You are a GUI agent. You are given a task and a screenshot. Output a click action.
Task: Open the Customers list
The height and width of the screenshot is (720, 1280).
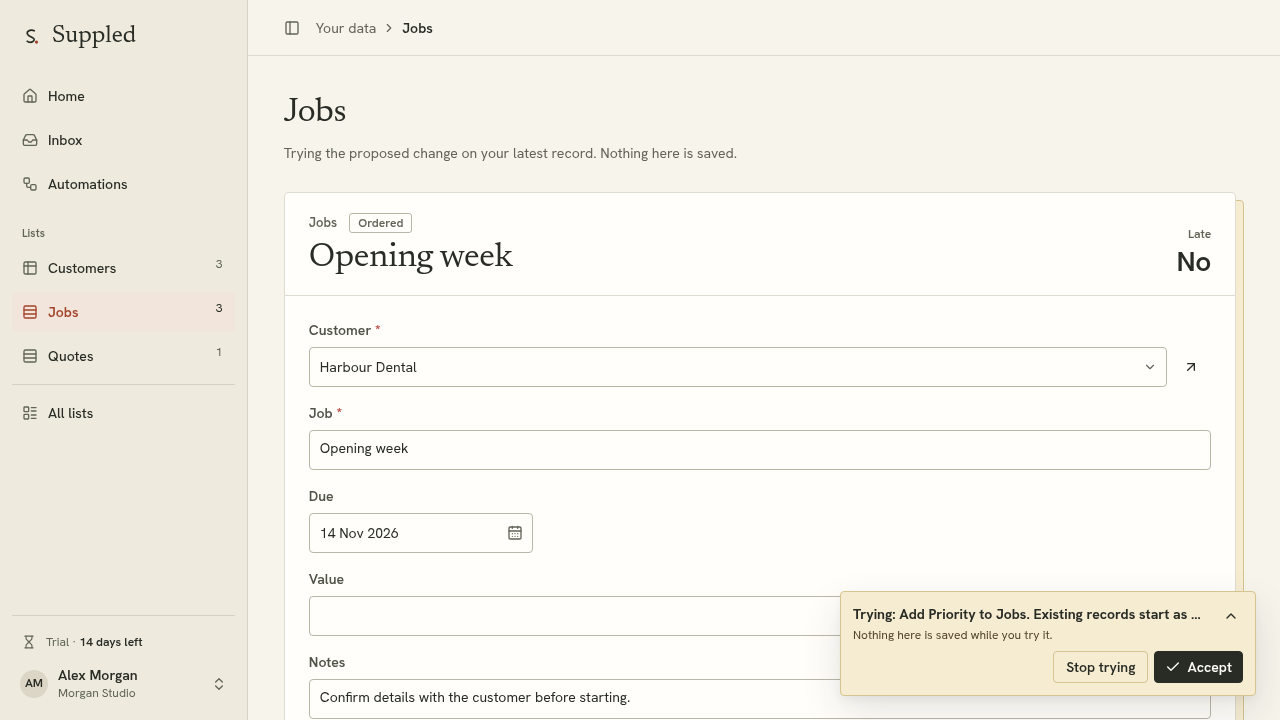[x=123, y=268]
